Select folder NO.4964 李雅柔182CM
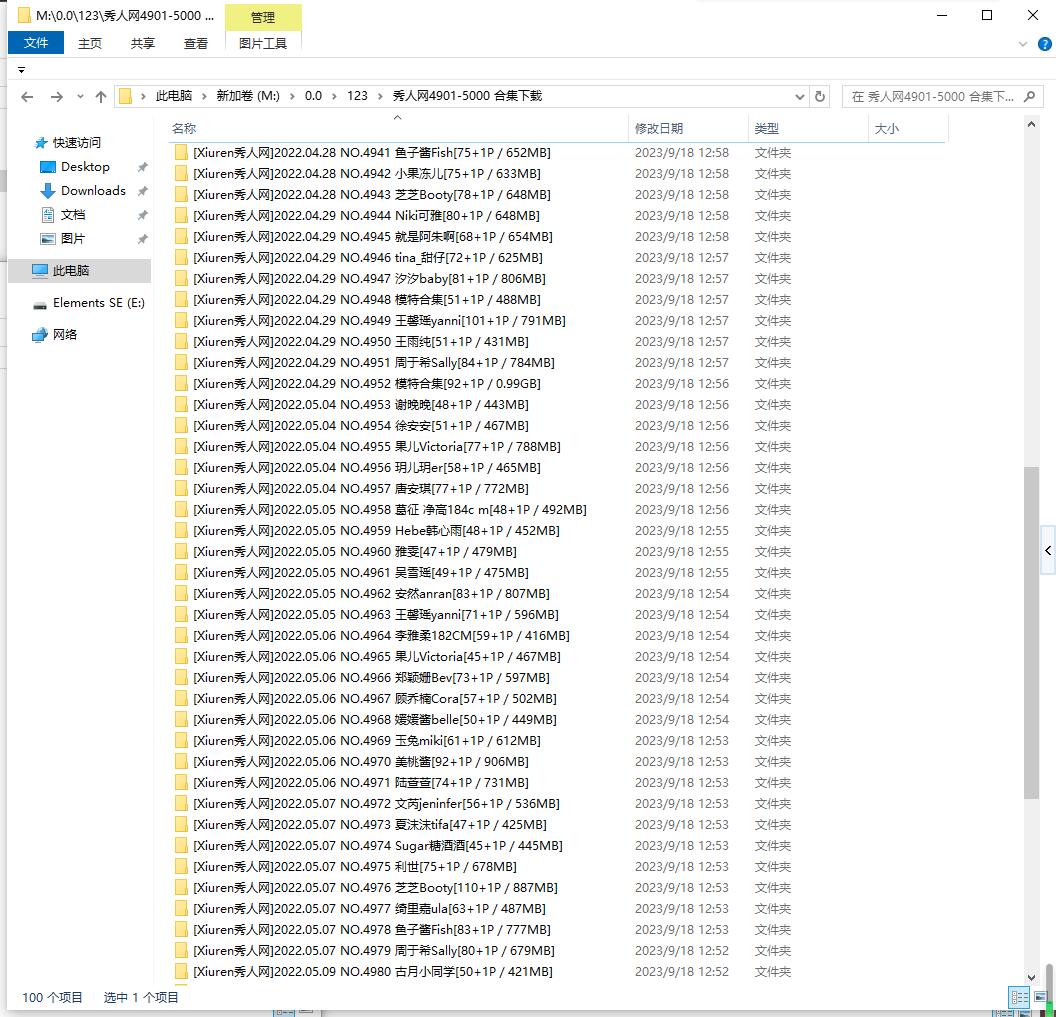 [x=381, y=636]
